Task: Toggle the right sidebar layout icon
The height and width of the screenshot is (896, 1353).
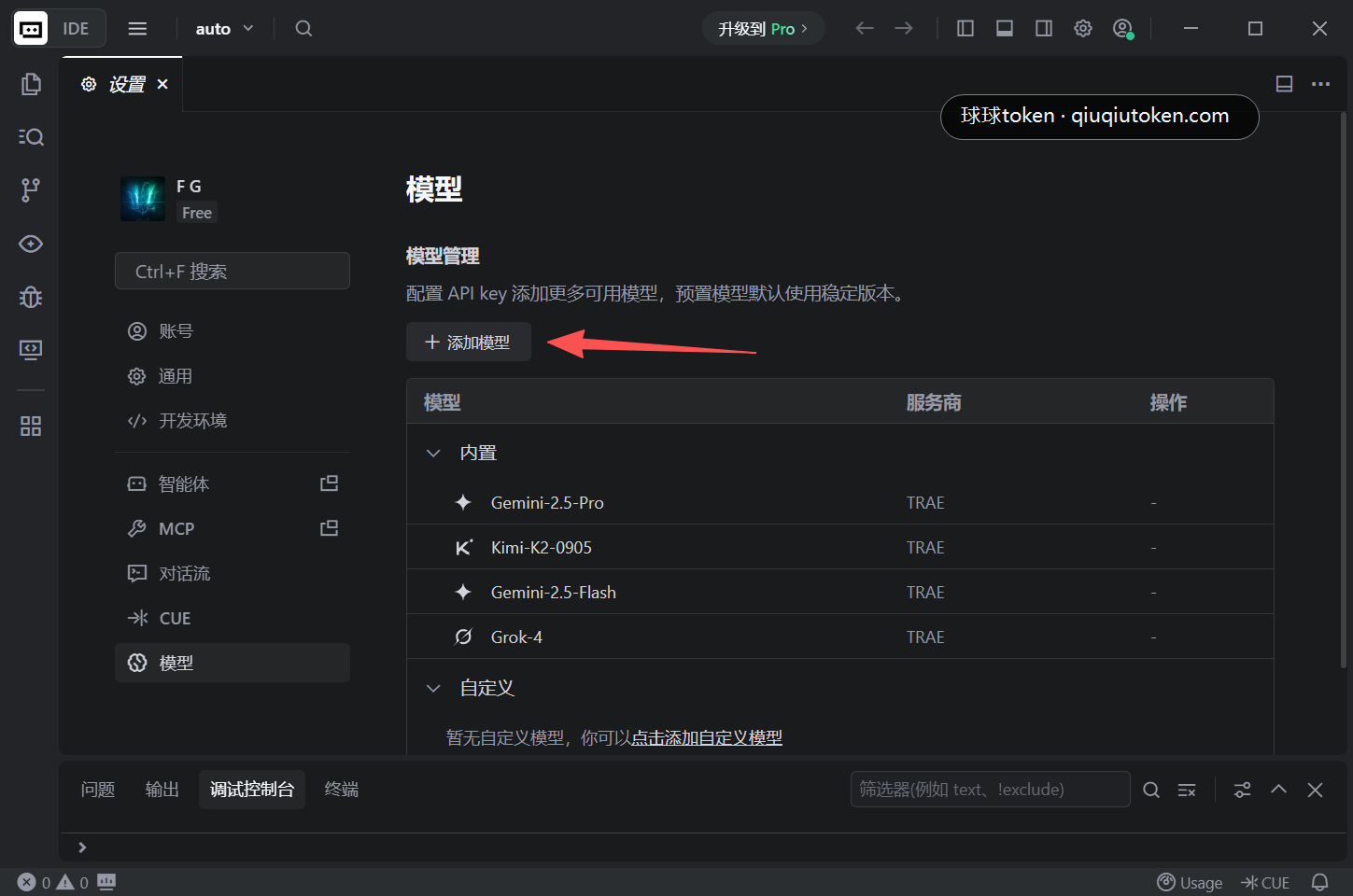Action: [1044, 29]
